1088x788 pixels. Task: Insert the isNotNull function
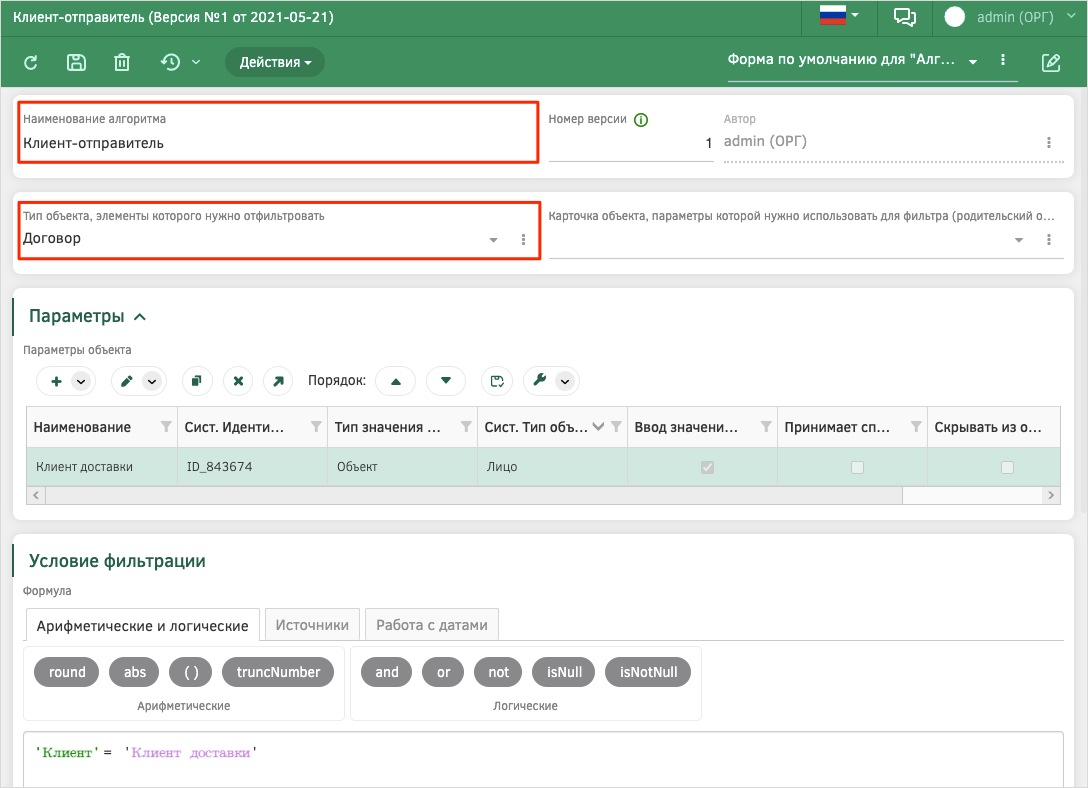pyautogui.click(x=648, y=672)
